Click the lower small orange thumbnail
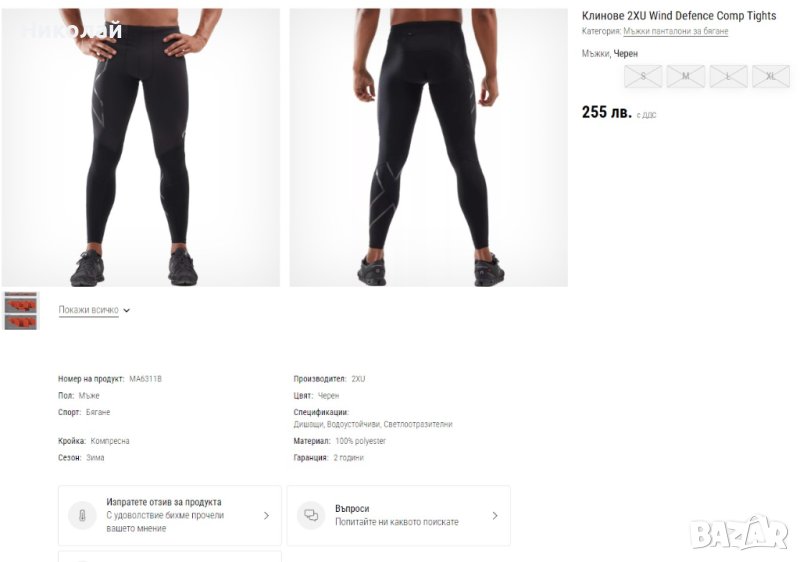This screenshot has height=562, width=800. coord(21,321)
